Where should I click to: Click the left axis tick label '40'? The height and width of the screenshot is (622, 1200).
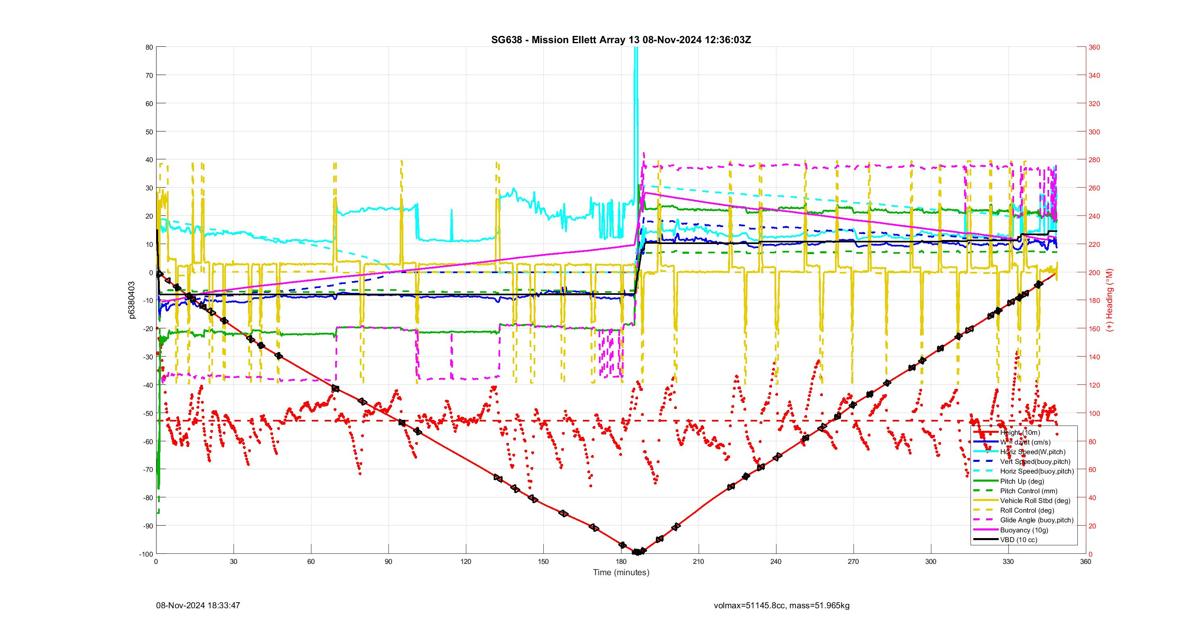click(148, 160)
